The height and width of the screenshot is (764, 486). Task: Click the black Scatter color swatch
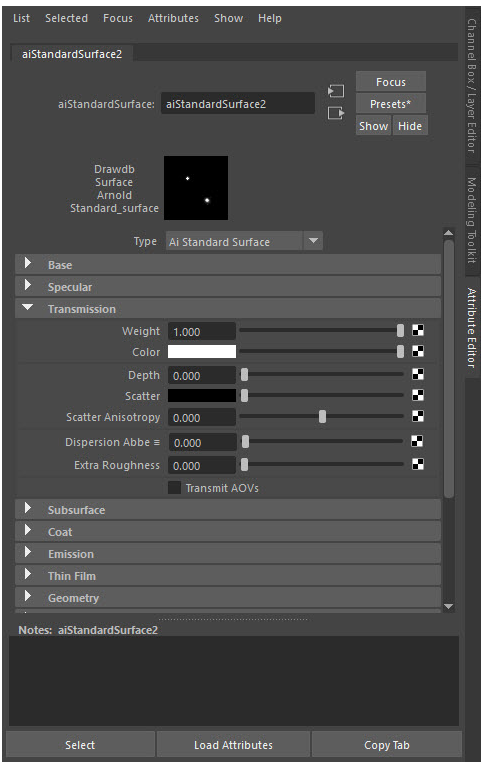coord(202,395)
